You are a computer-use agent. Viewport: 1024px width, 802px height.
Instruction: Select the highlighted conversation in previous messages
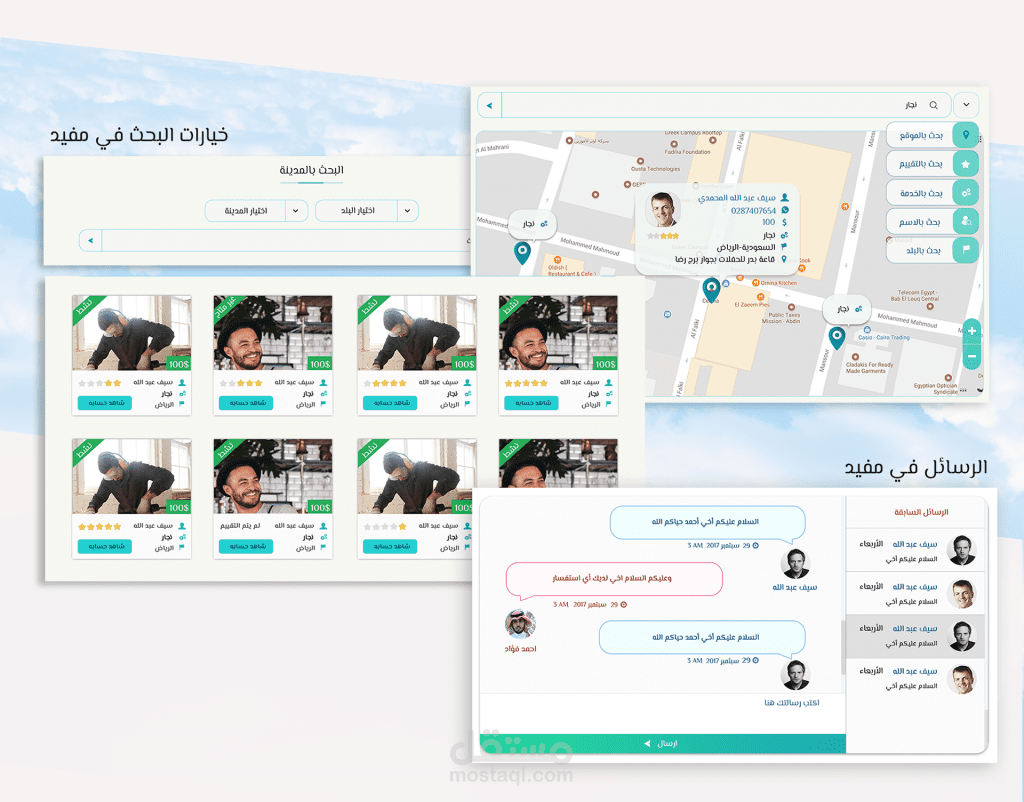(x=916, y=636)
